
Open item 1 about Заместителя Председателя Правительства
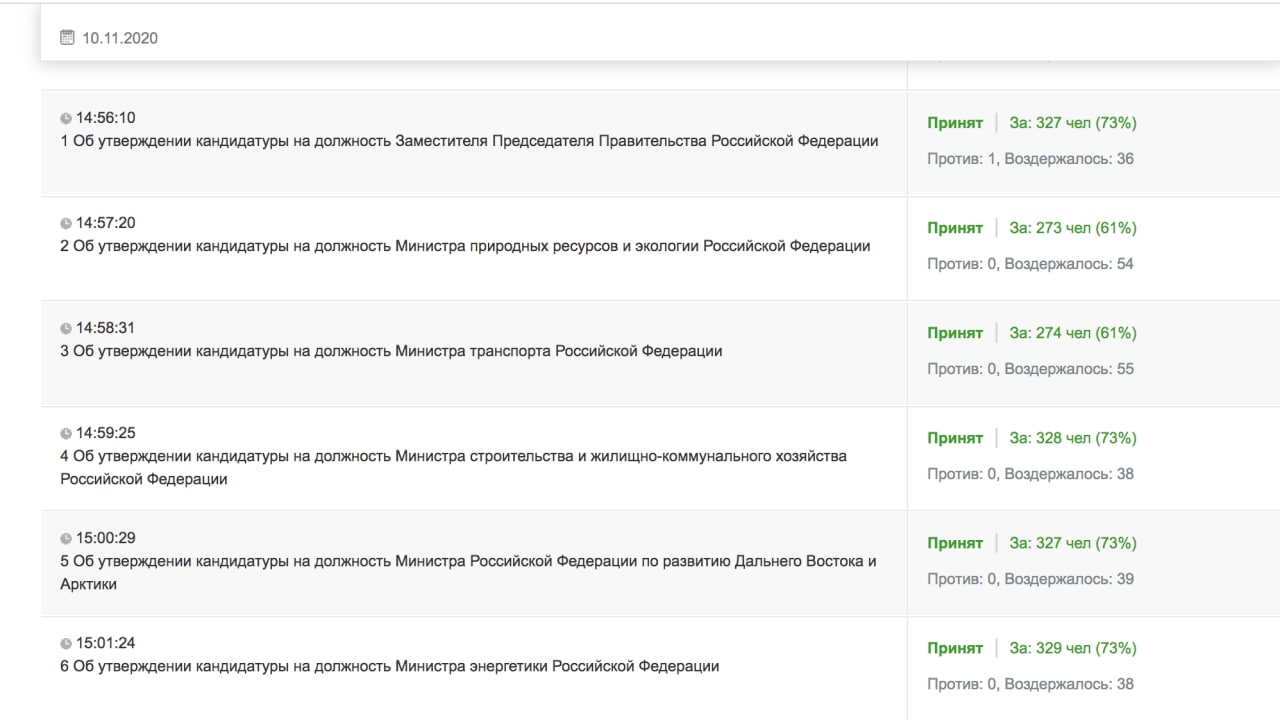(469, 141)
